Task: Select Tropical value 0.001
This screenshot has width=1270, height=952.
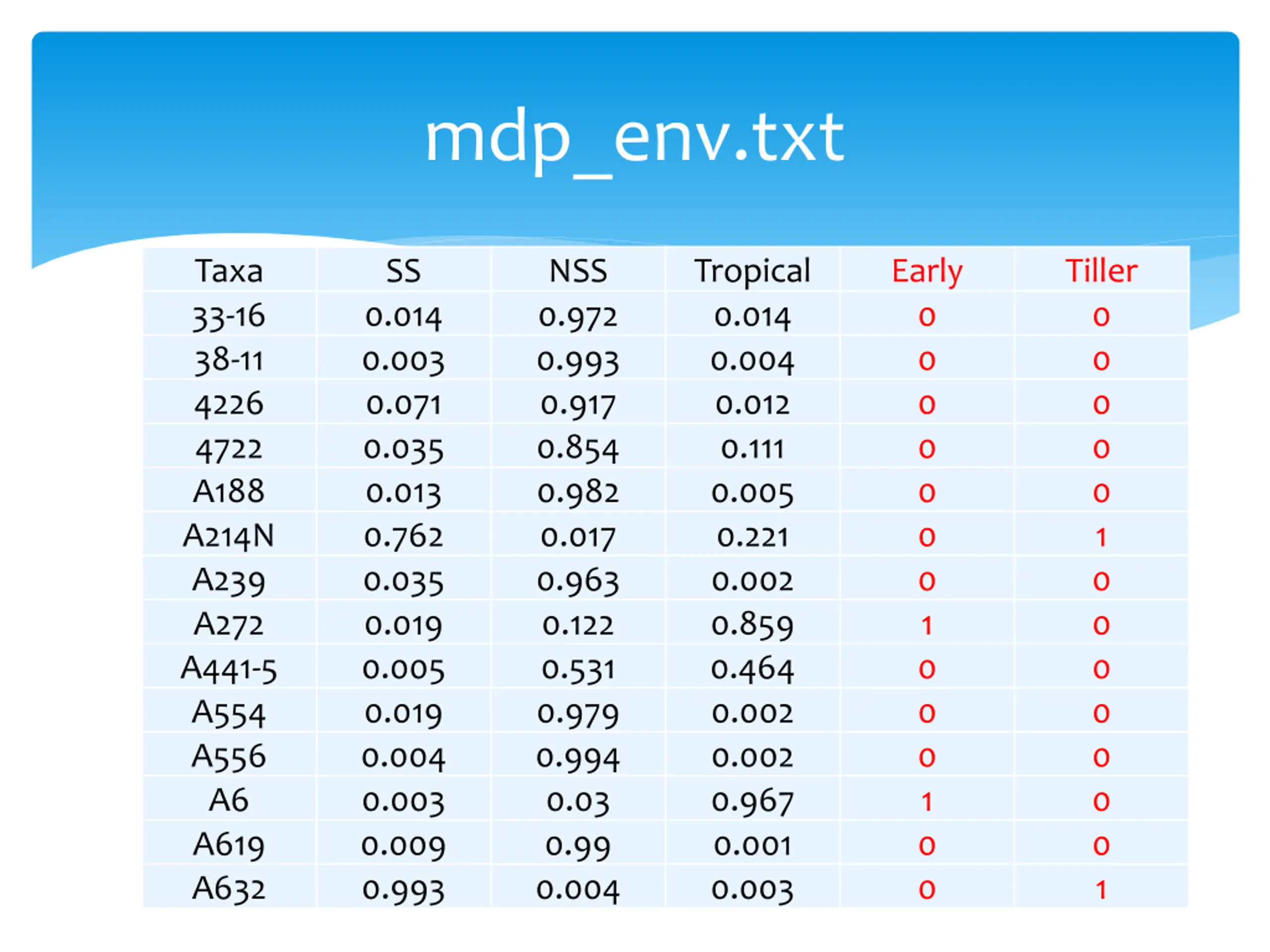Action: pos(753,846)
